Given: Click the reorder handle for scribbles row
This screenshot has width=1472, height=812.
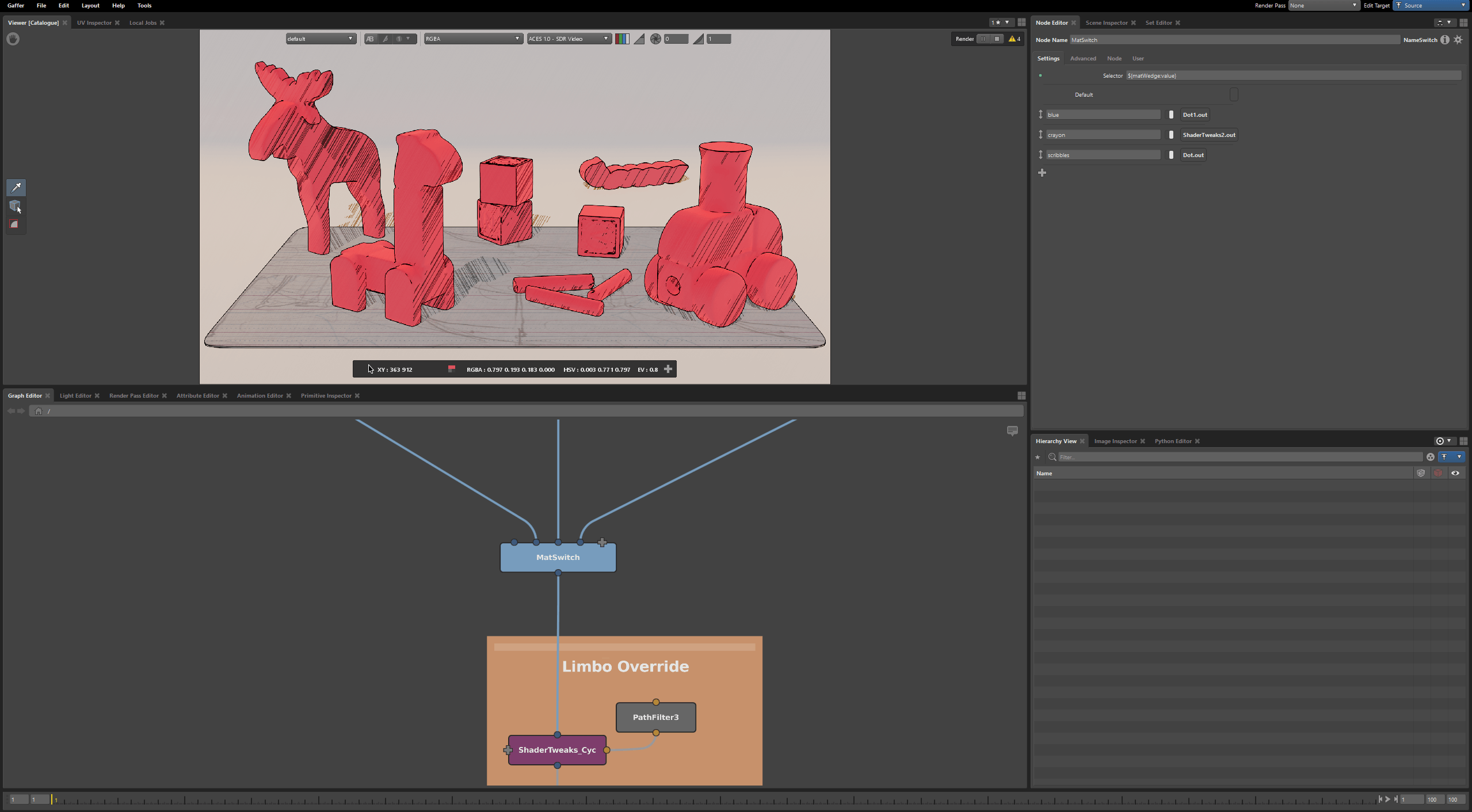Looking at the screenshot, I should tap(1040, 155).
